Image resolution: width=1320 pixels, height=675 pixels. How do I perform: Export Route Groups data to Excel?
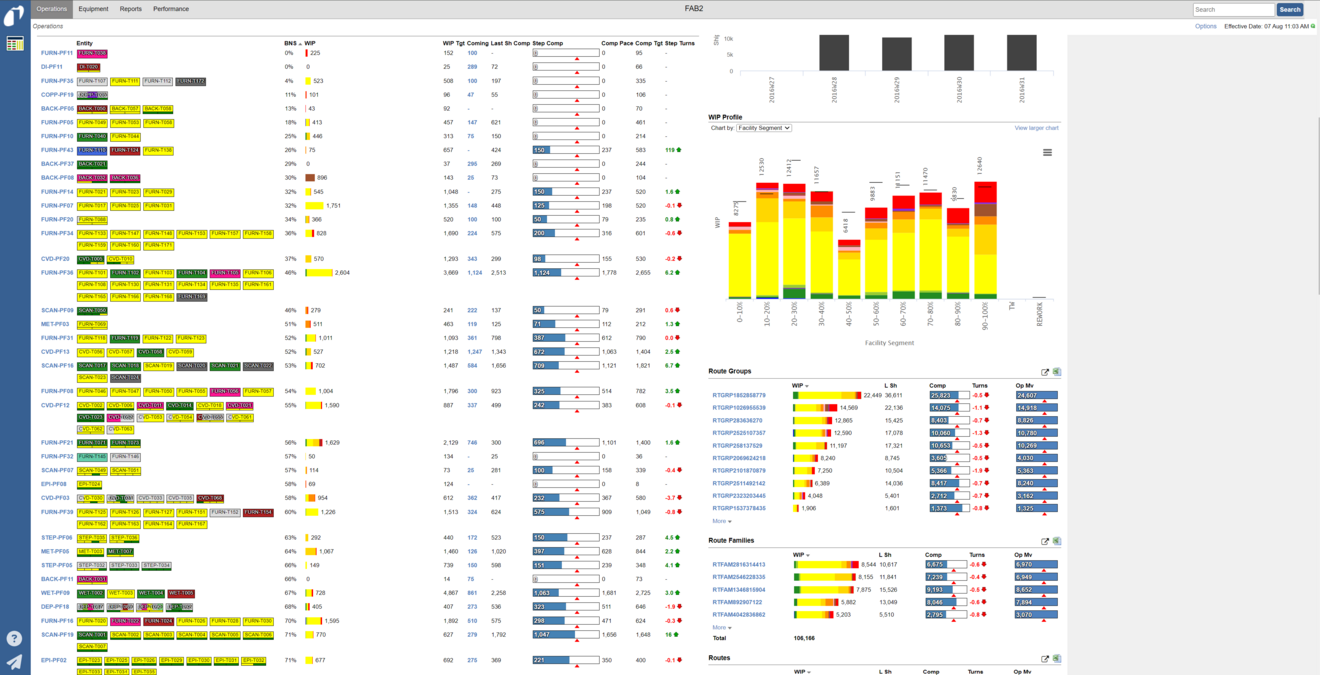pyautogui.click(x=1057, y=371)
